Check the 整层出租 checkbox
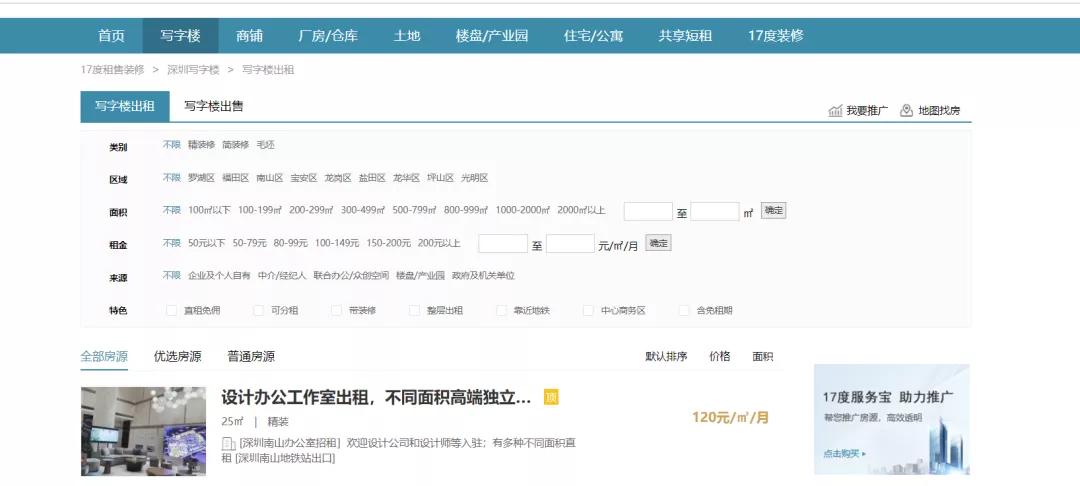Viewport: 1080px width, 486px height. (x=414, y=310)
